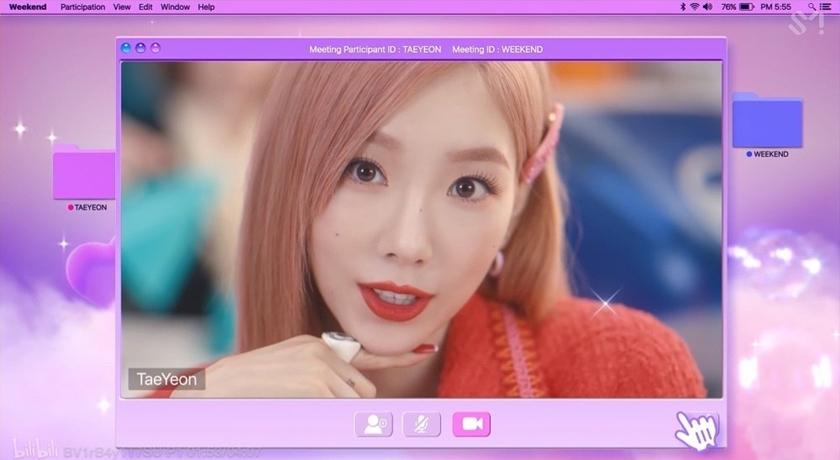Open the participants button in meeting toolbar
The image size is (840, 460).
tap(374, 424)
